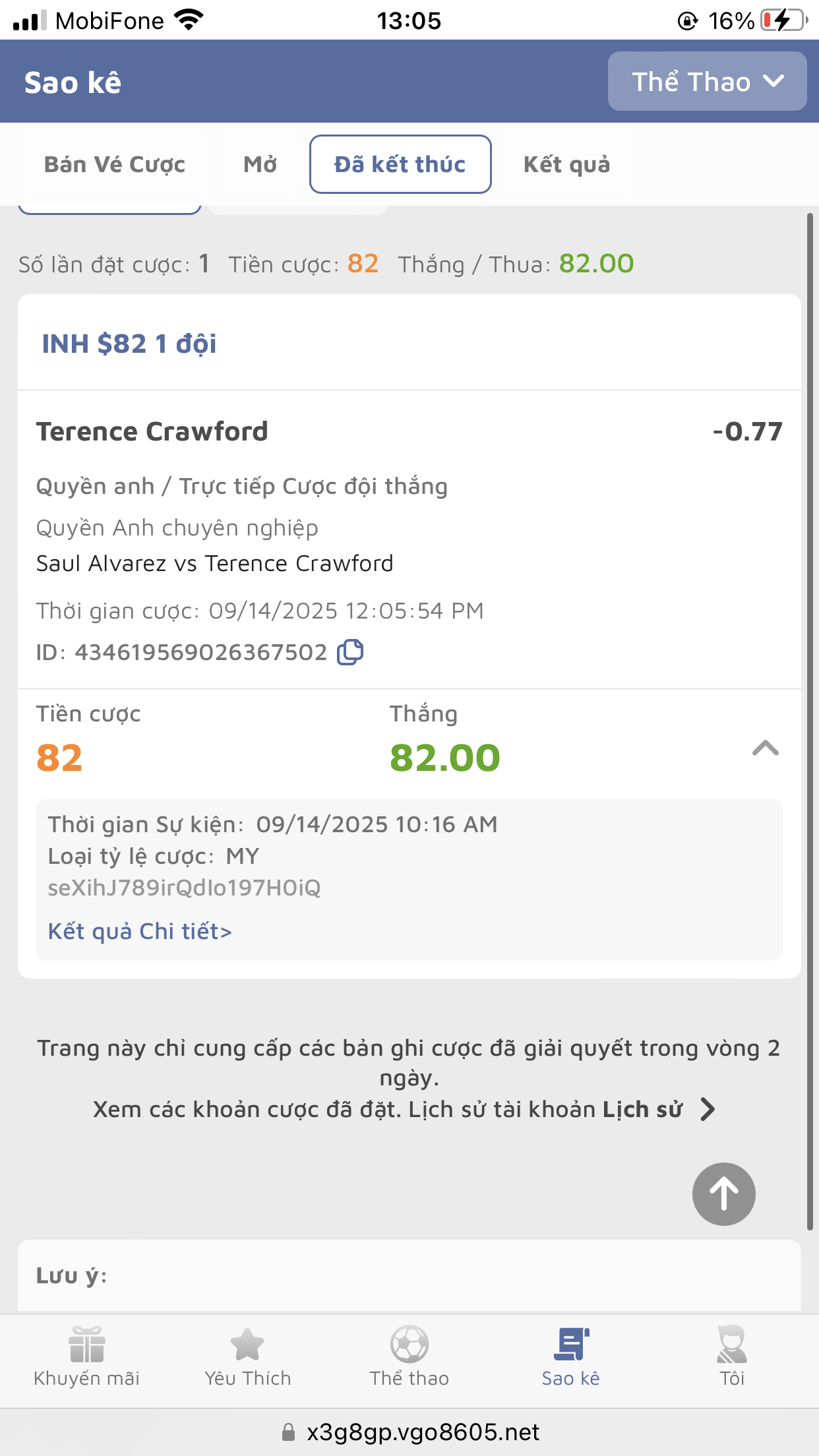Switch to the Mở tab
819x1456 pixels.
coord(260,164)
